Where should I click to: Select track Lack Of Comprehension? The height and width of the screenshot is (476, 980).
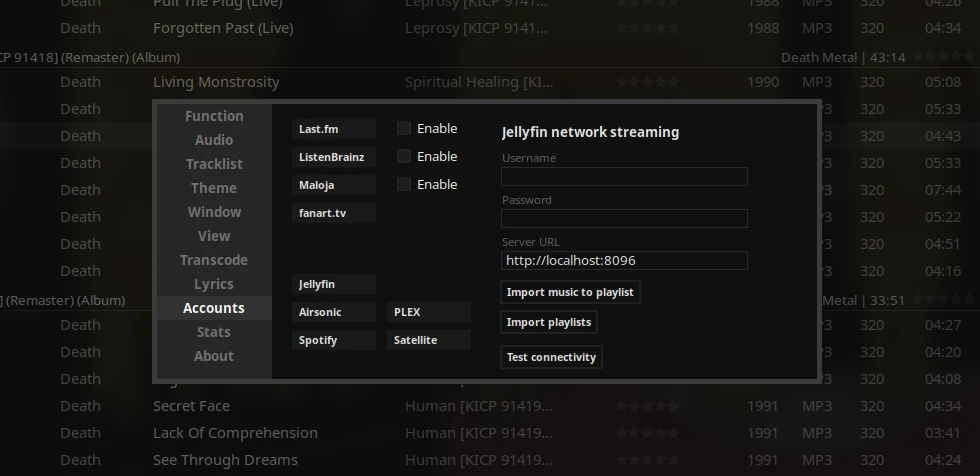pos(235,433)
